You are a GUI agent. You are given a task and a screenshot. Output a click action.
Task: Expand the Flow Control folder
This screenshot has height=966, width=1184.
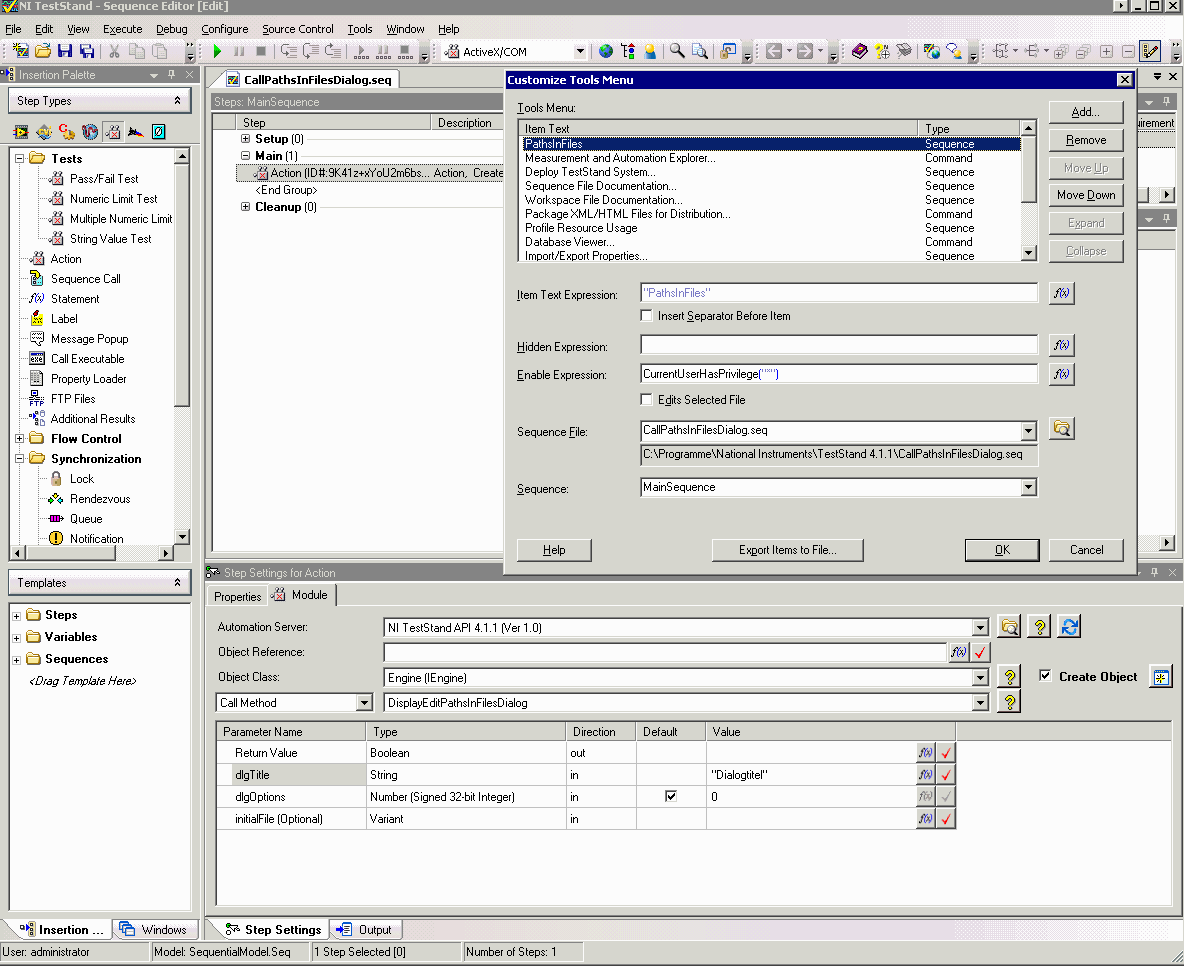click(x=20, y=439)
